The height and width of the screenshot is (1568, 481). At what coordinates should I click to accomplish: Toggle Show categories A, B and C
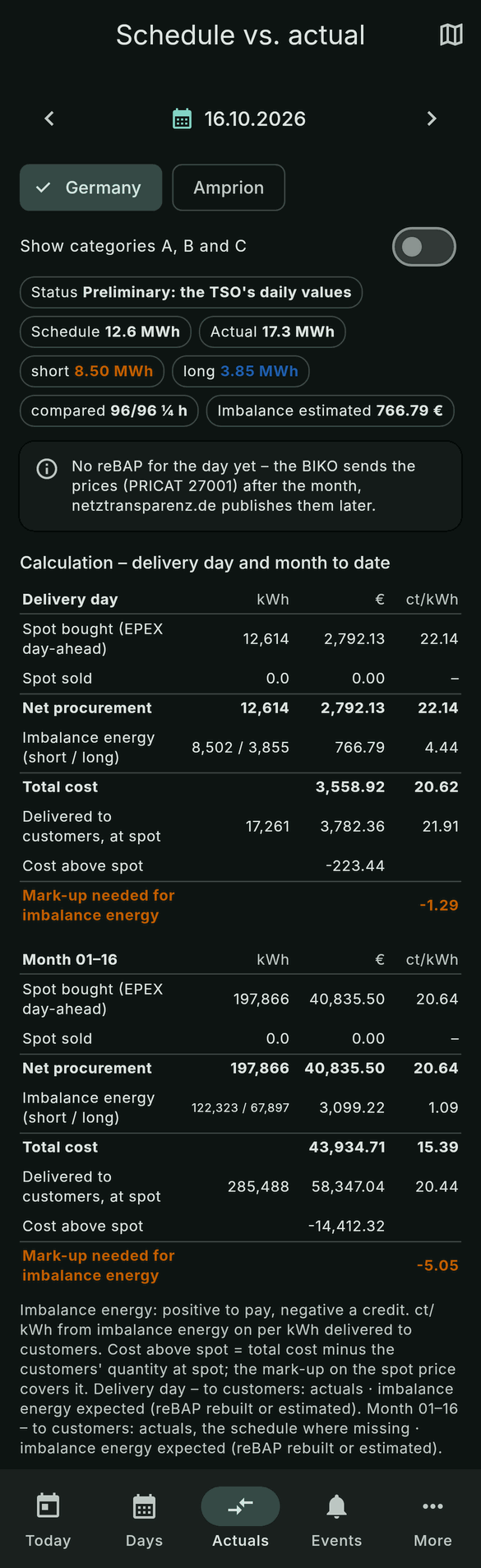click(424, 247)
